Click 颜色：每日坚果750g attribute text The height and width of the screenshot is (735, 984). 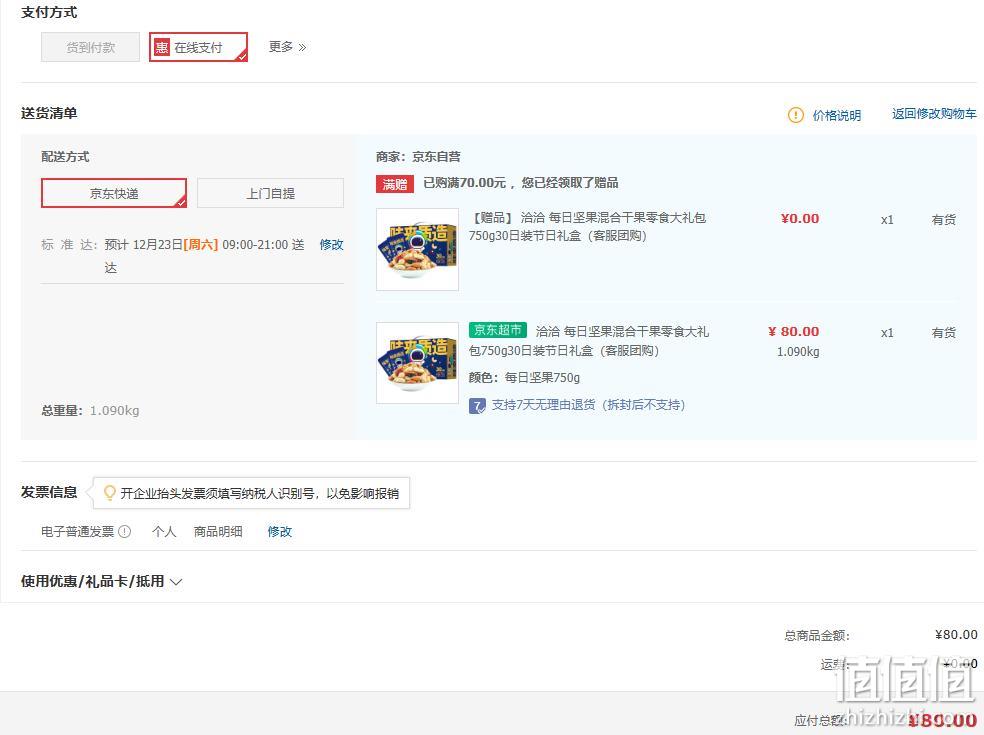[524, 377]
